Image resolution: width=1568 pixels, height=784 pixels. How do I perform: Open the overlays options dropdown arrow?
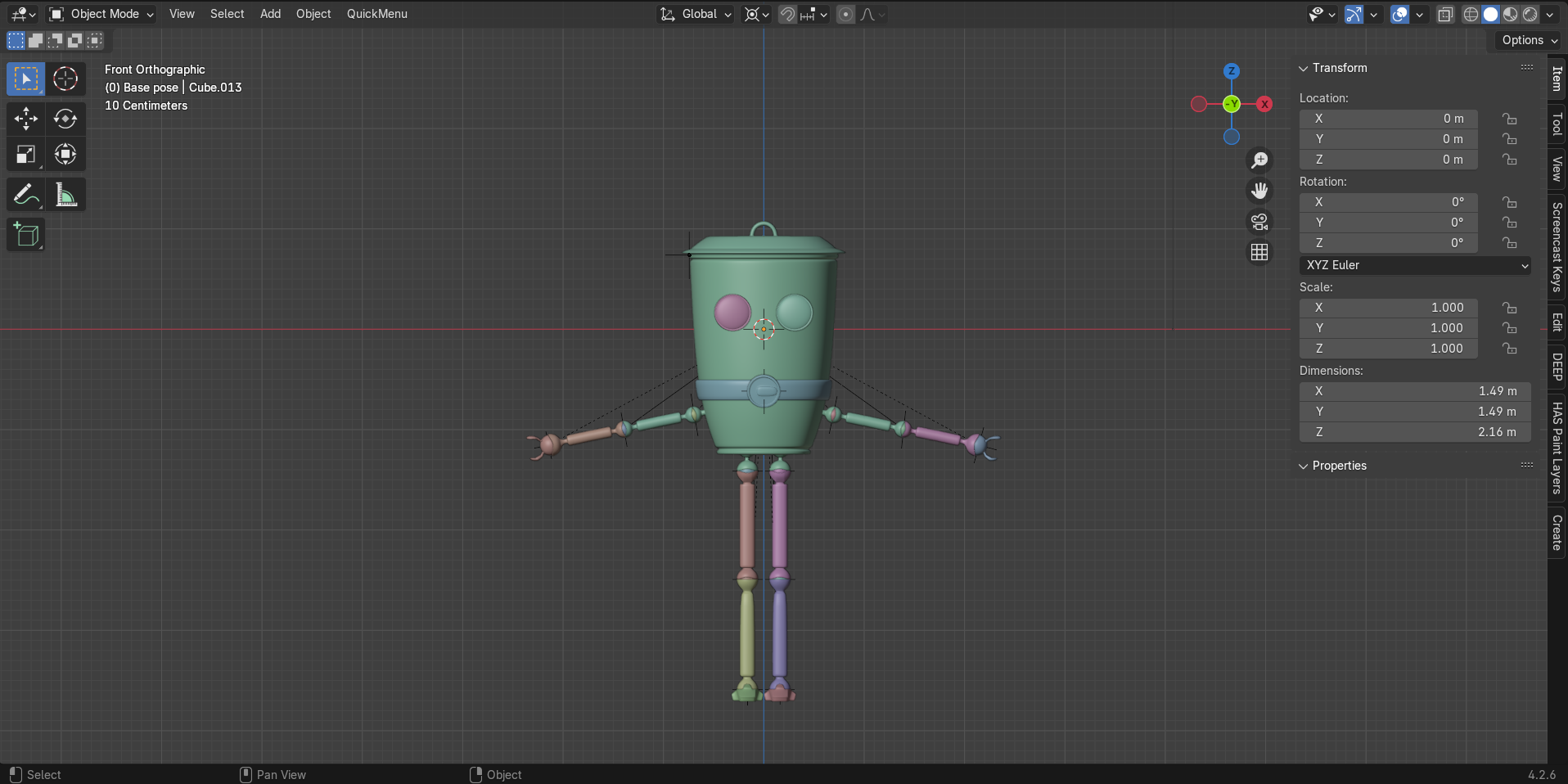tap(1420, 14)
